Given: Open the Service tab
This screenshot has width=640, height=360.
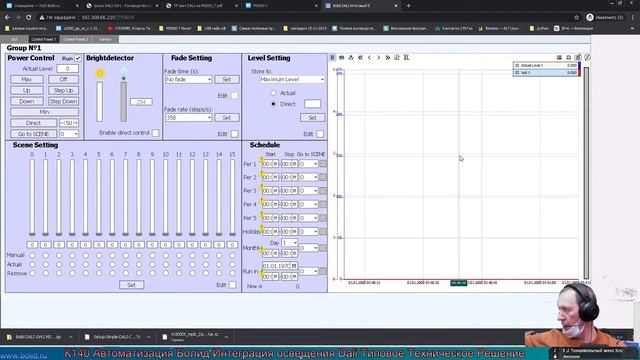Looking at the screenshot, I should click(105, 39).
